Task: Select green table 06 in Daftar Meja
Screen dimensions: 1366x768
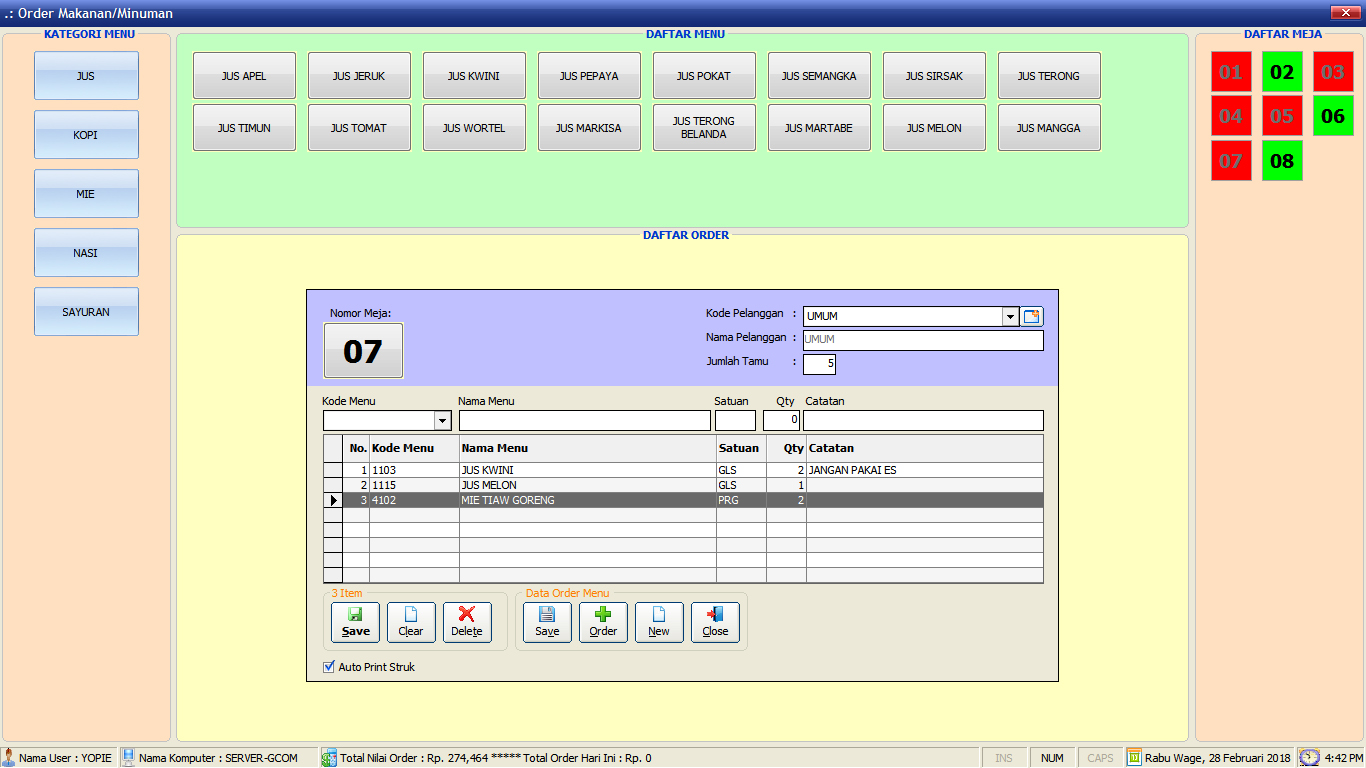Action: 1332,116
